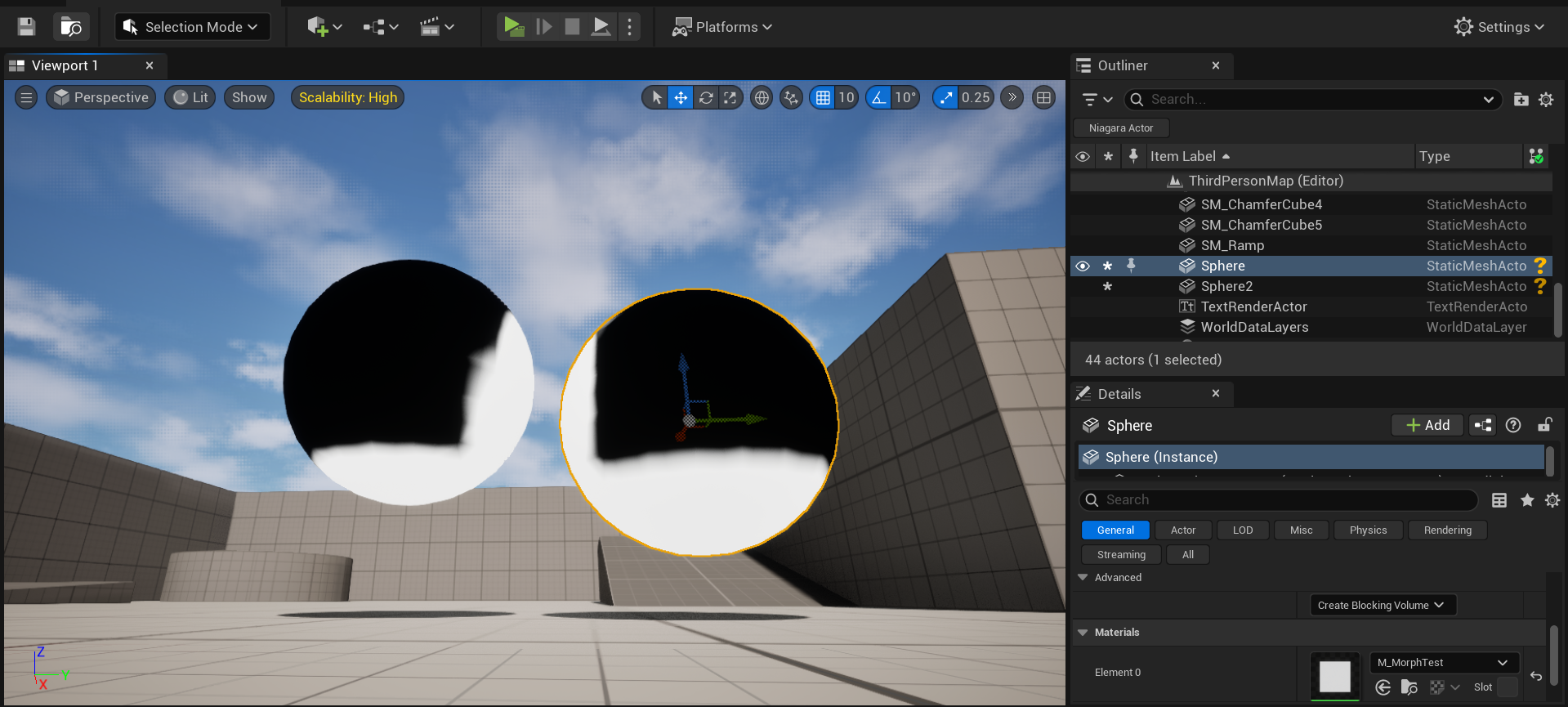This screenshot has width=1568, height=707.
Task: Toggle world/local coordinate globe icon
Action: [762, 98]
